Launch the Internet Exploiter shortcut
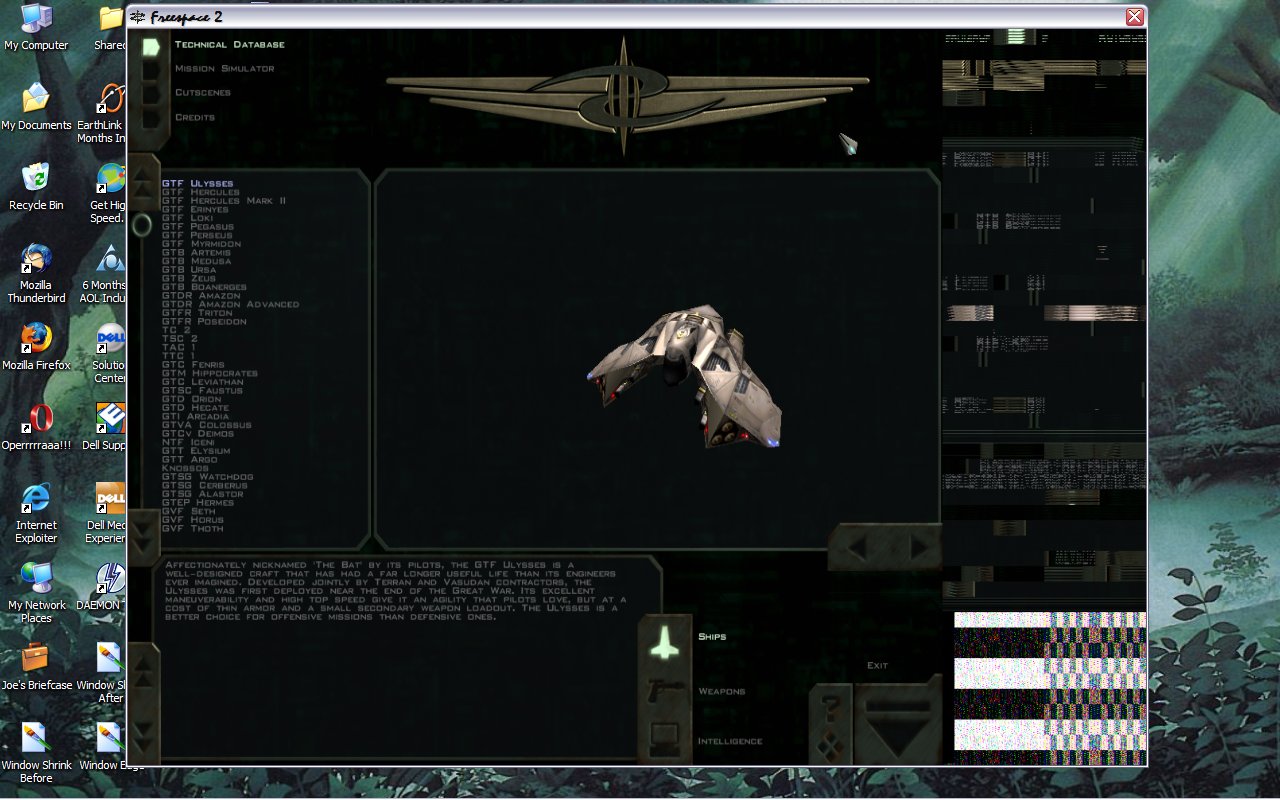 pyautogui.click(x=36, y=512)
